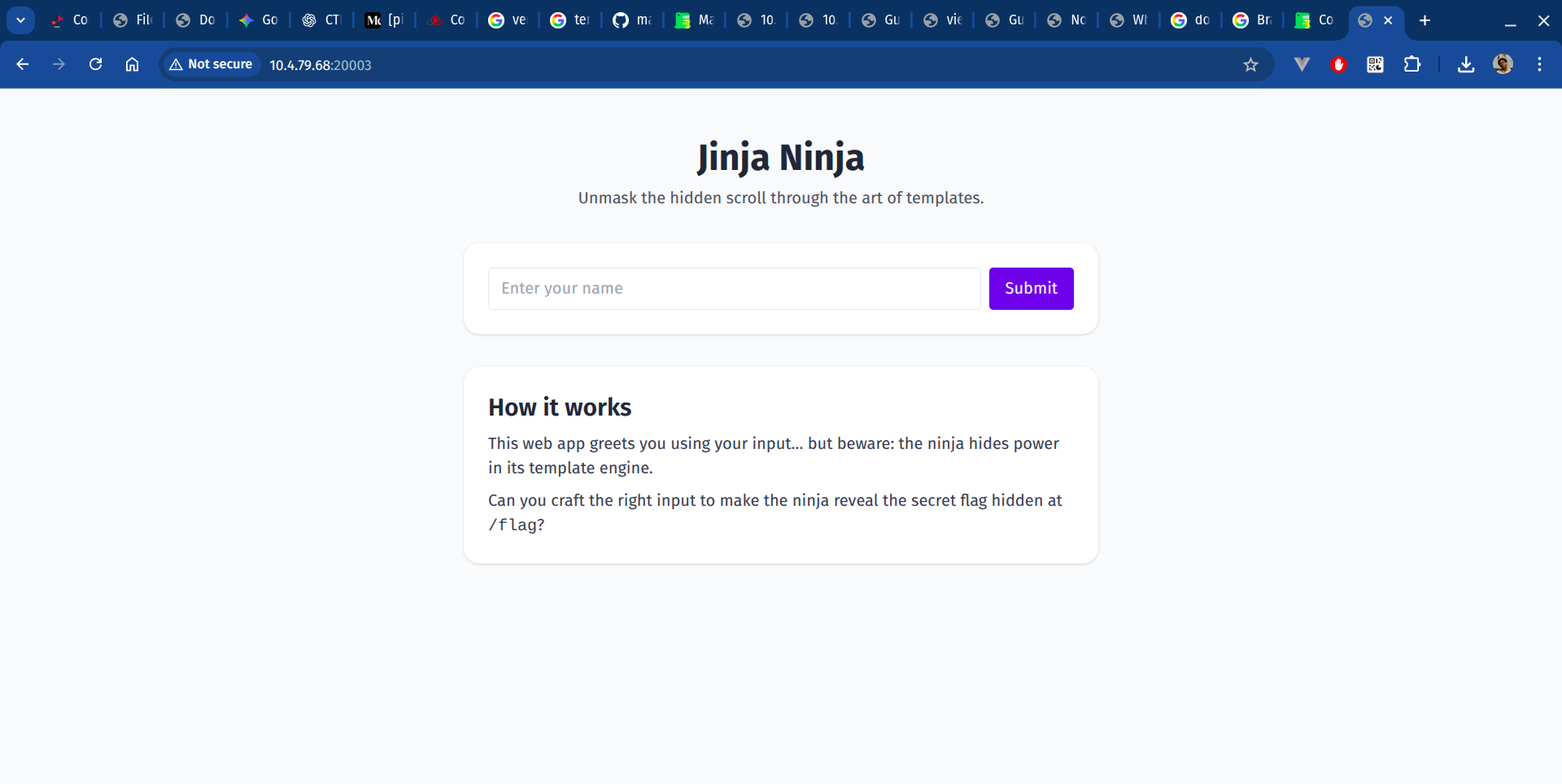Image resolution: width=1562 pixels, height=784 pixels.
Task: Bookmark this page with the star icon
Action: click(x=1250, y=65)
